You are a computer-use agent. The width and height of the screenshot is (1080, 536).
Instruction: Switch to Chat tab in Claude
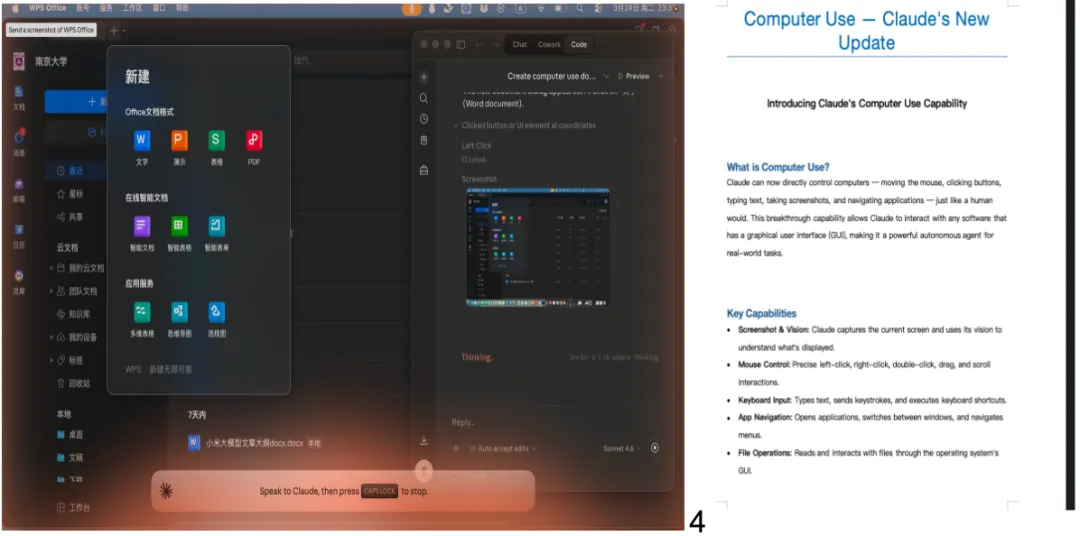pos(519,44)
